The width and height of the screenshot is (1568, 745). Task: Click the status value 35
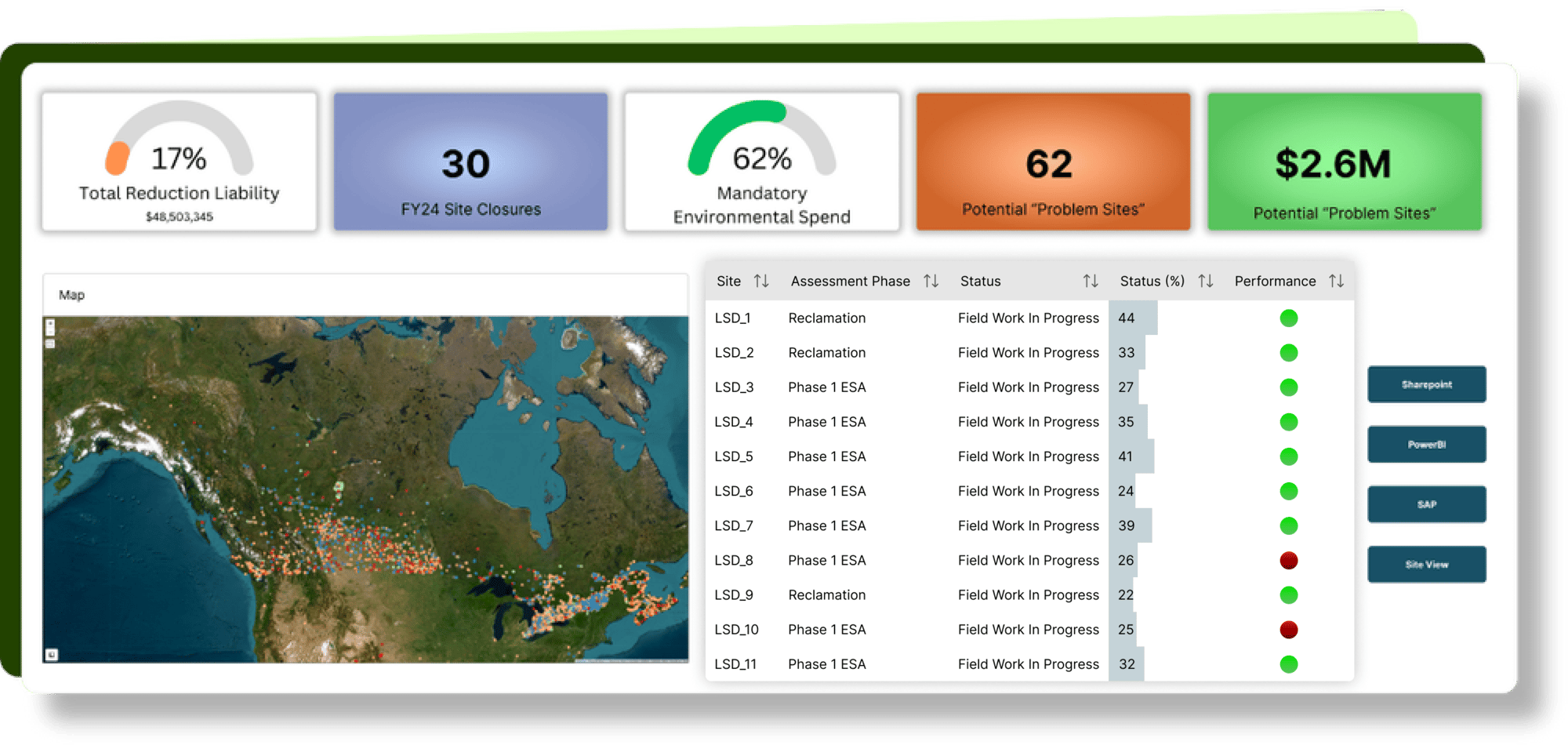(1127, 422)
